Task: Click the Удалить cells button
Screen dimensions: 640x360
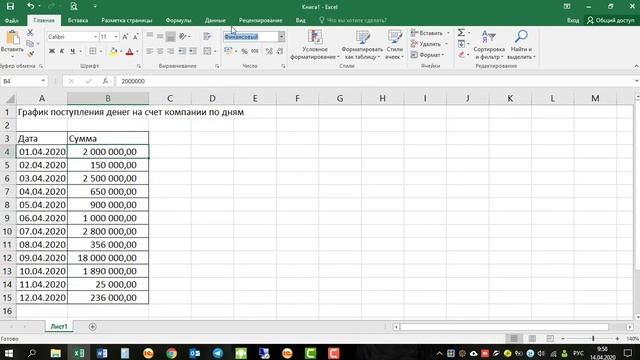Action: click(429, 44)
